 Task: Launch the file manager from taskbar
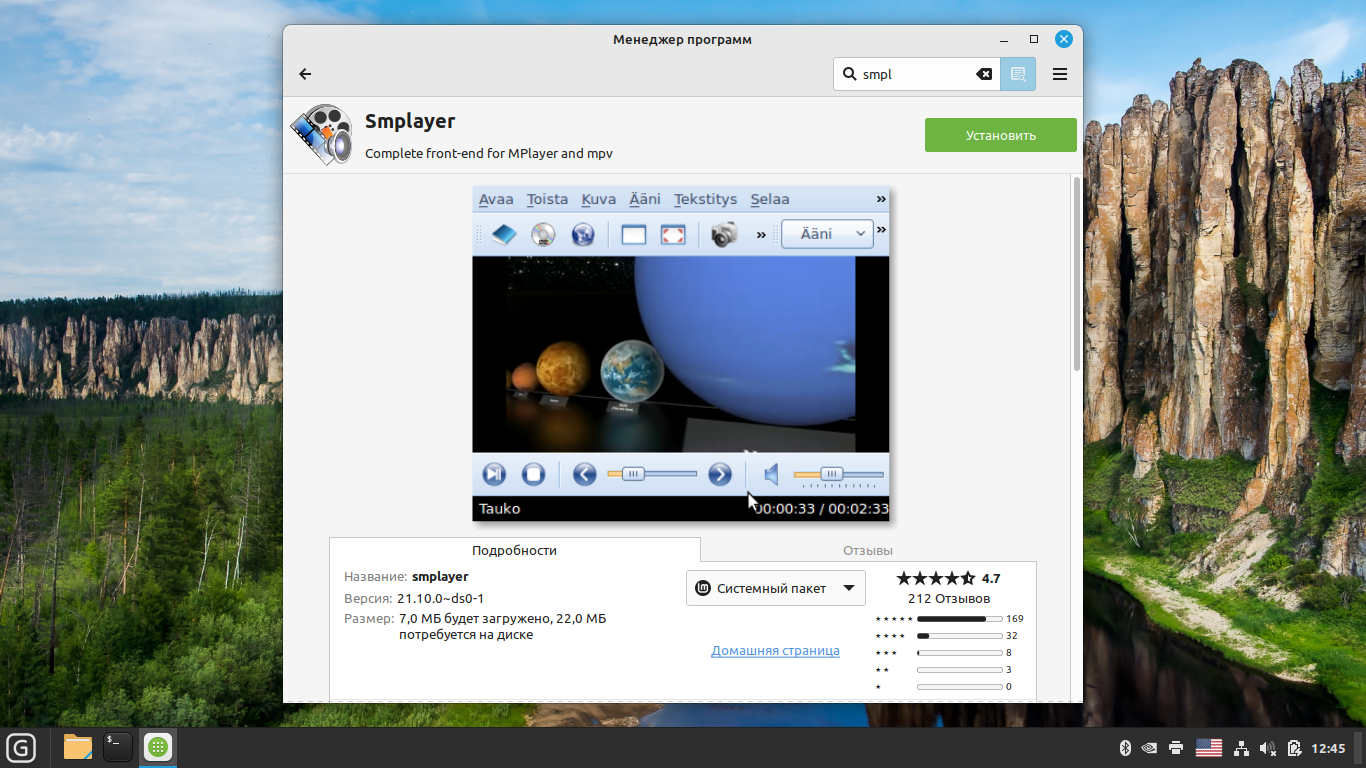[x=77, y=747]
